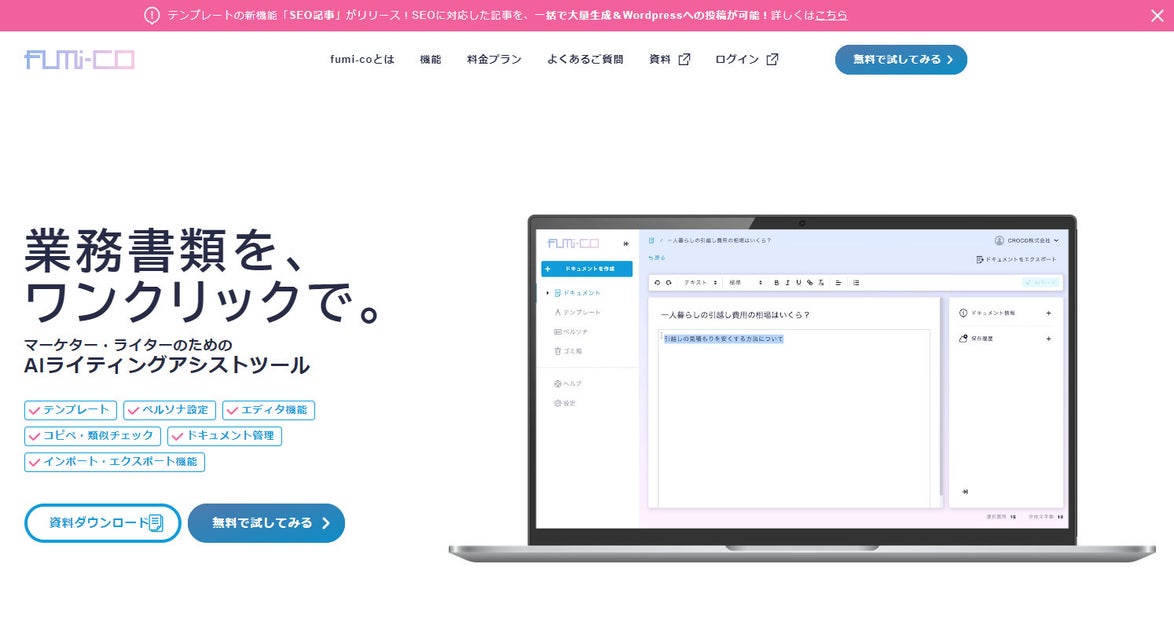This screenshot has height=630, width=1174.
Task: Go to the よくあるご質問 menu item
Action: click(585, 59)
